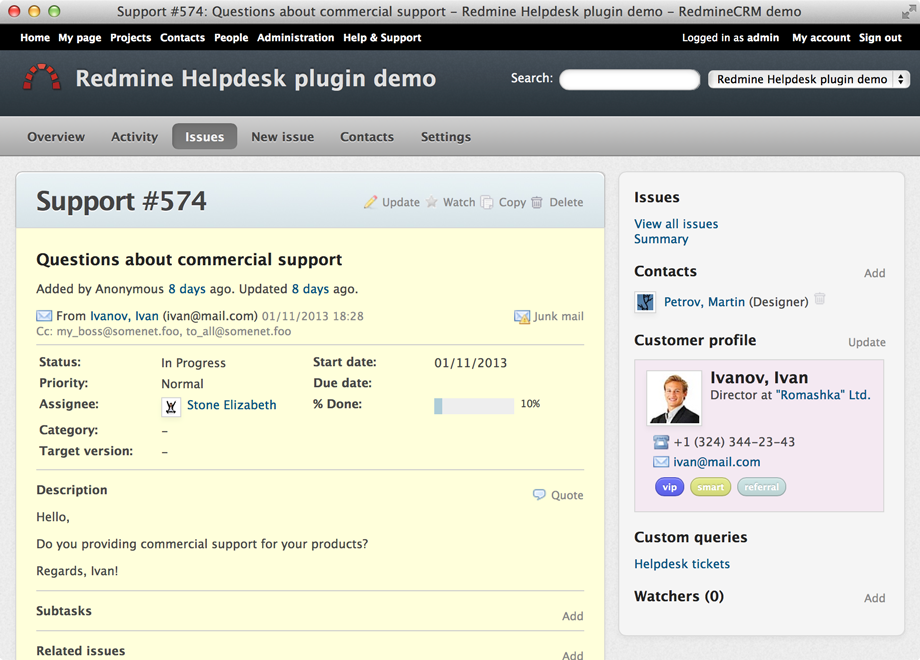Mark message as Junk mail icon
This screenshot has height=660, width=920.
522,317
